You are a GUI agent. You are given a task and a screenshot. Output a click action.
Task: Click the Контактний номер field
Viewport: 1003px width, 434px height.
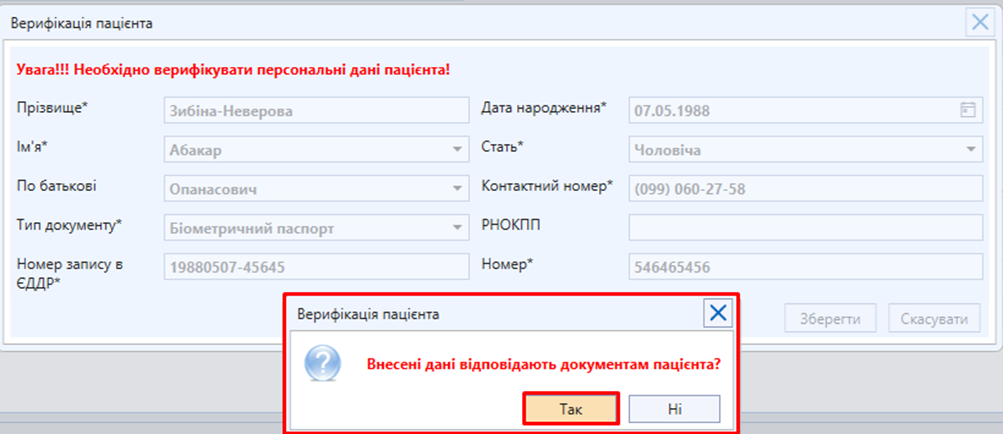pos(805,188)
